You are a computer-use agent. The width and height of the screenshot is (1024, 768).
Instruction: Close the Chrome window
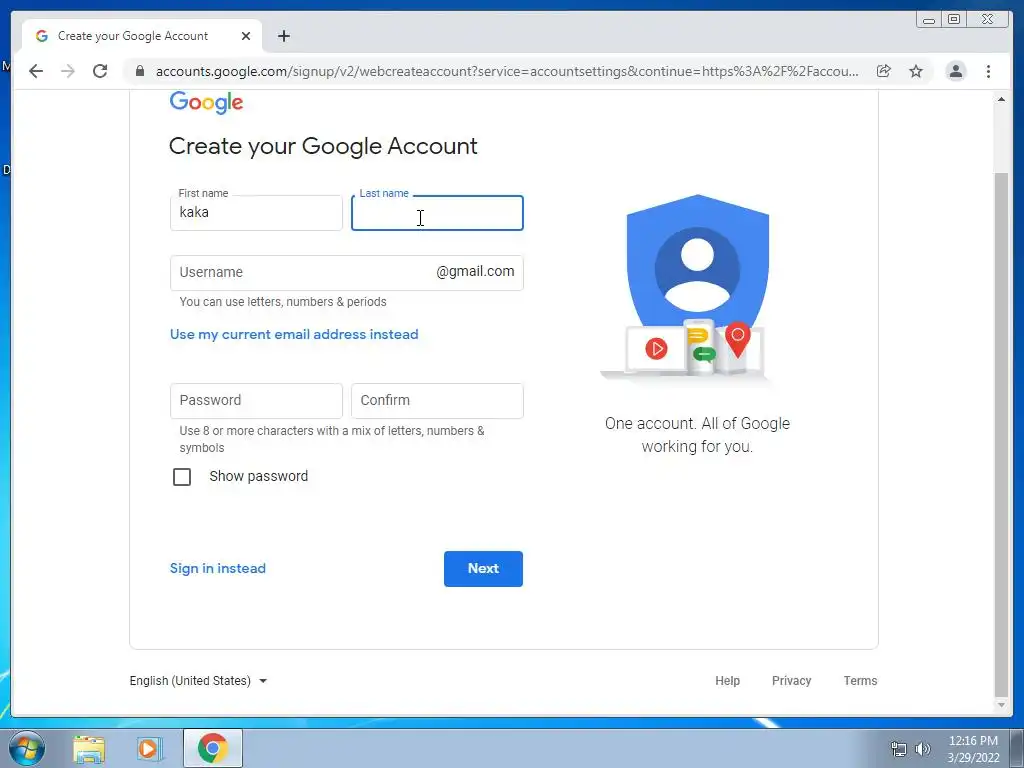point(988,20)
